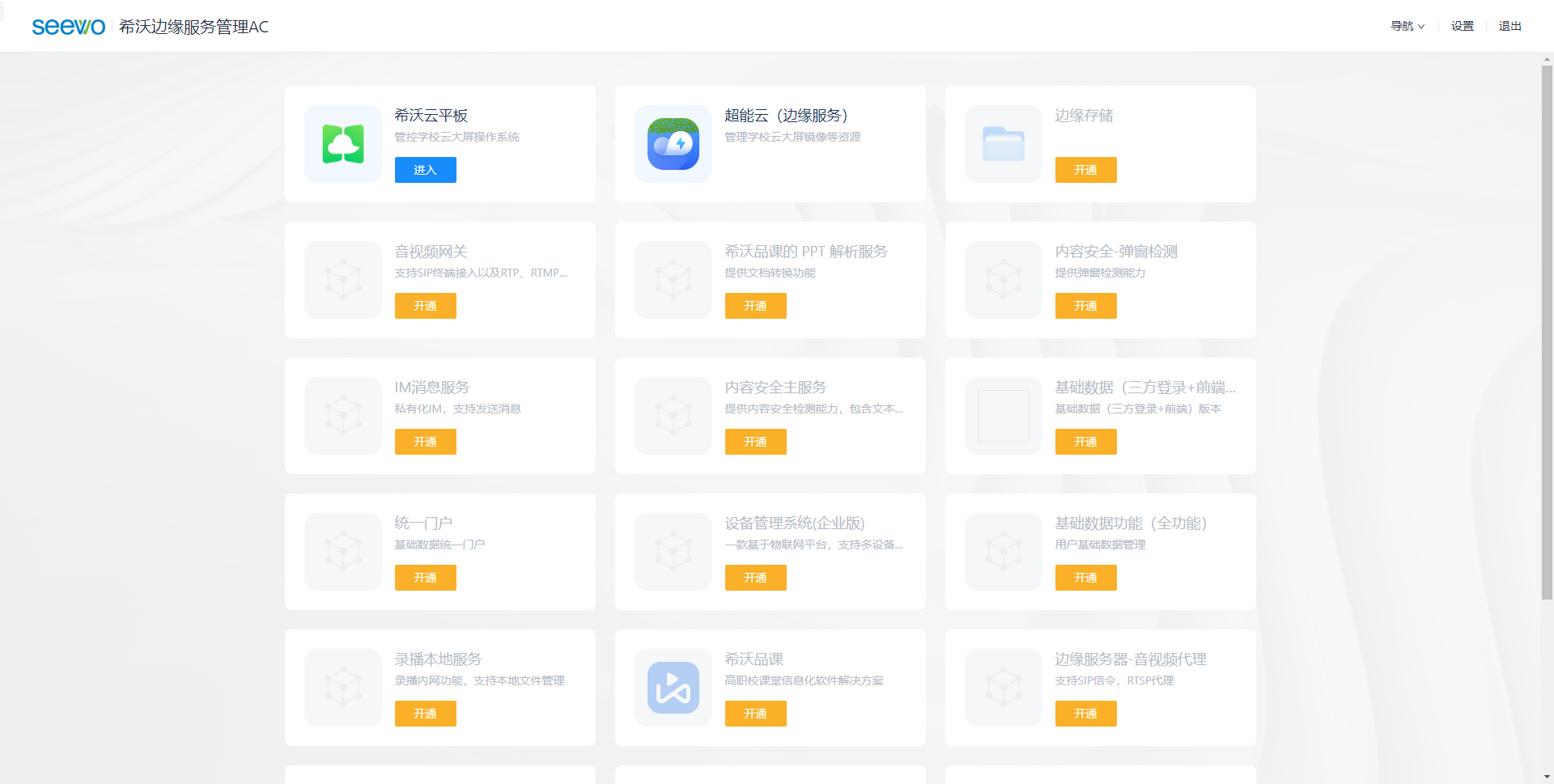Click 开通 for 统一门户

pos(426,578)
